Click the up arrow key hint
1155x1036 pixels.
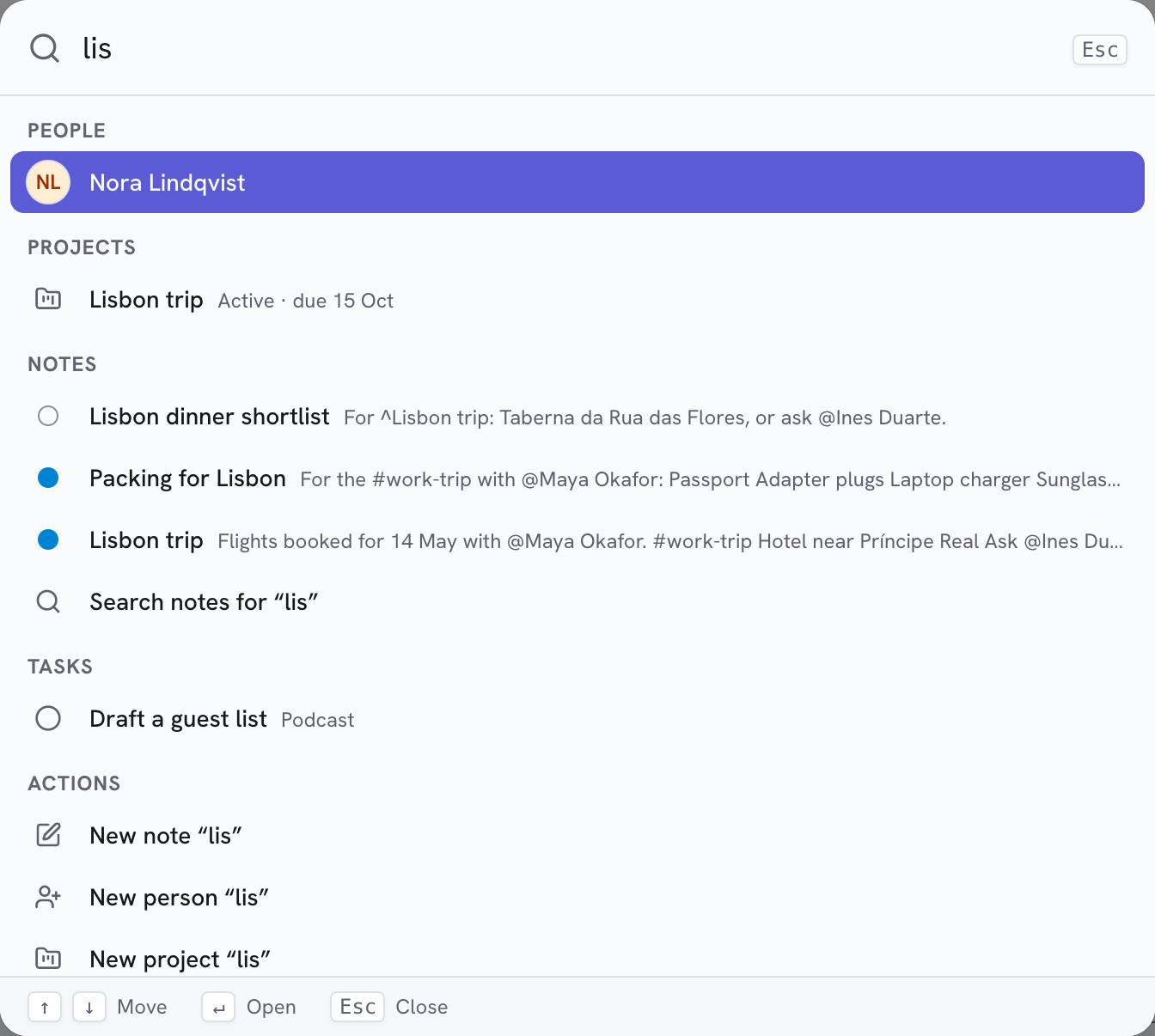pos(45,1007)
